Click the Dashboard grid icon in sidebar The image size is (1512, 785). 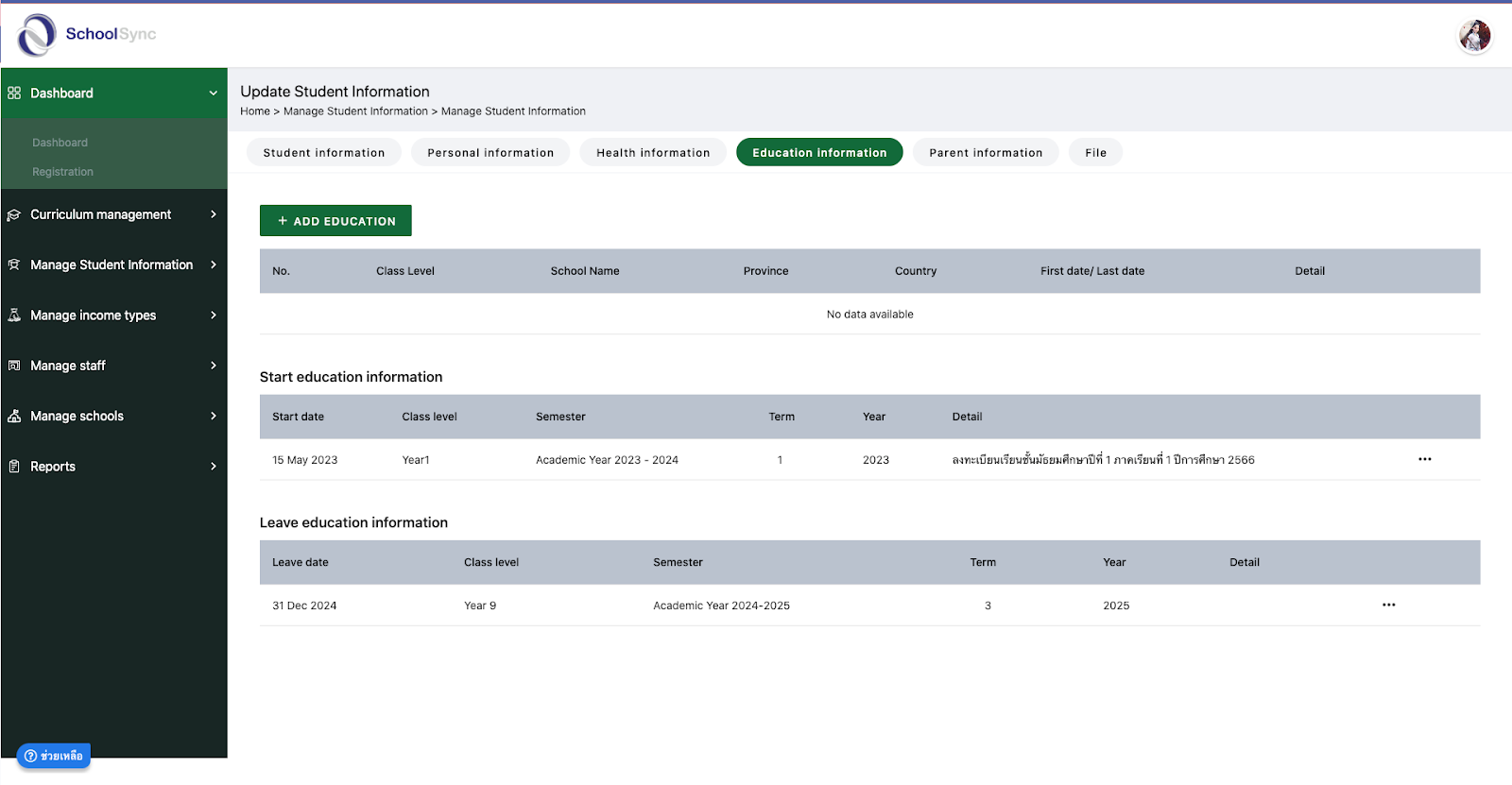pyautogui.click(x=14, y=93)
